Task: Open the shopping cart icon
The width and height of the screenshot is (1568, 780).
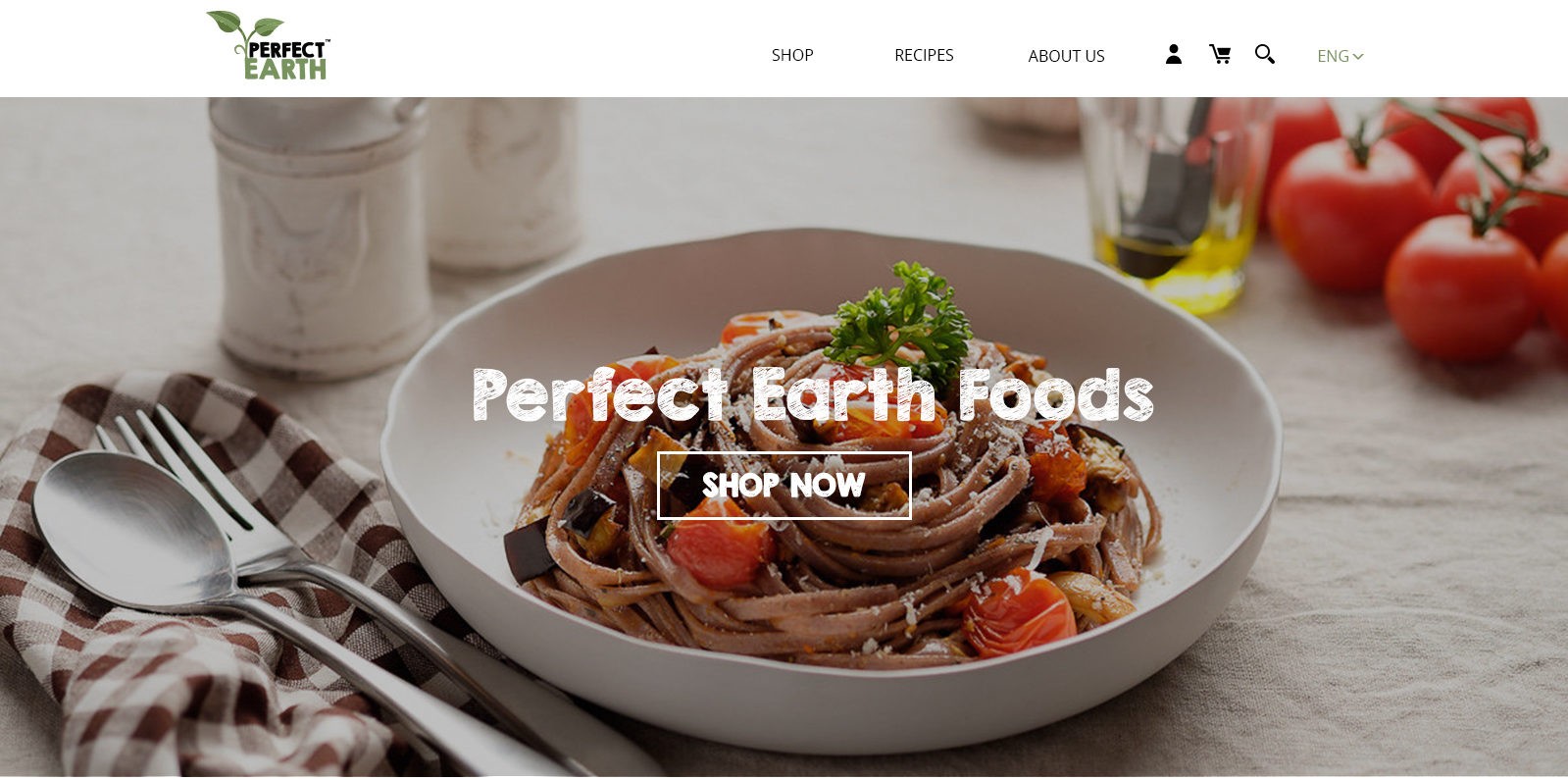Action: tap(1220, 54)
